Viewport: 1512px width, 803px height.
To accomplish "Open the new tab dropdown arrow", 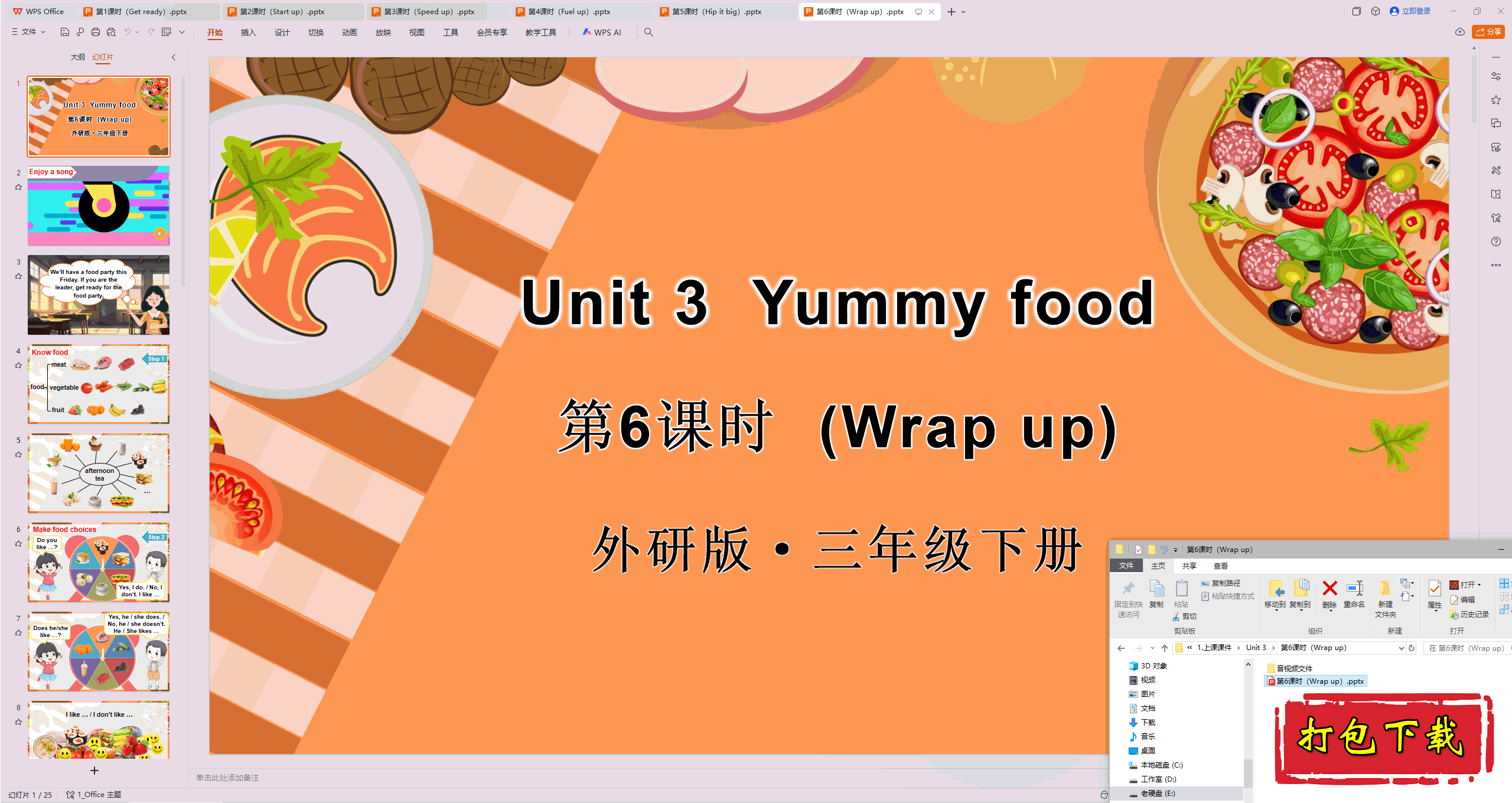I will (963, 12).
